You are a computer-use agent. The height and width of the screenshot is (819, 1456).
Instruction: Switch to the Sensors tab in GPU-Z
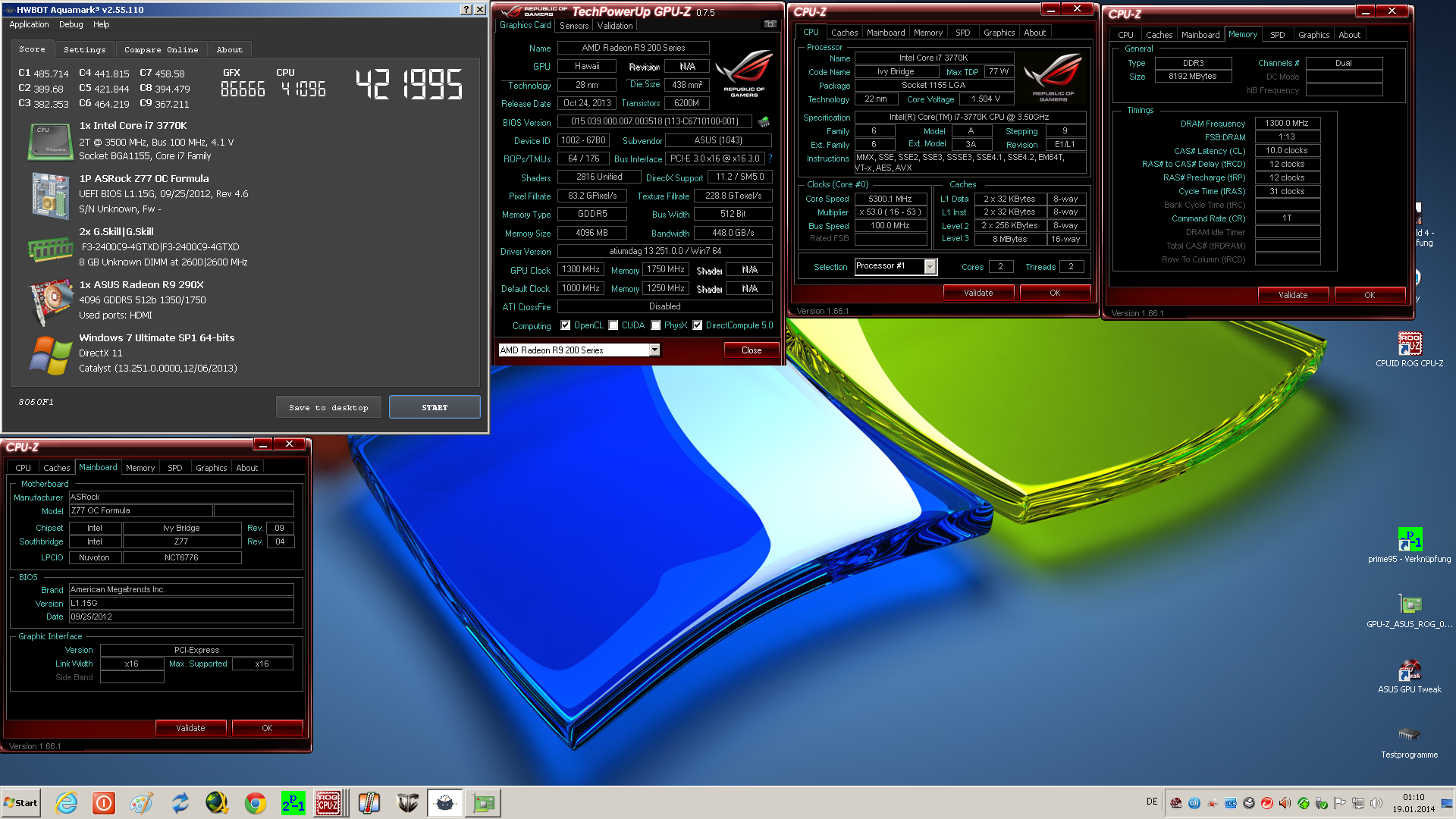[574, 25]
